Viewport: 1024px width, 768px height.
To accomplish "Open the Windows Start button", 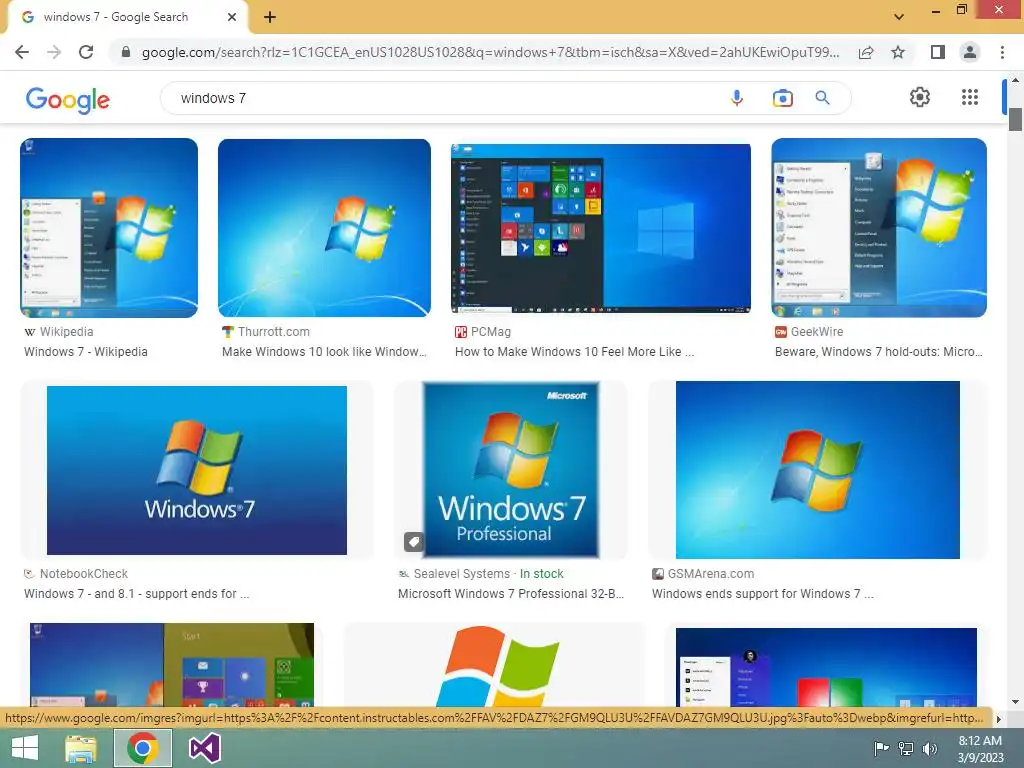I will point(25,748).
